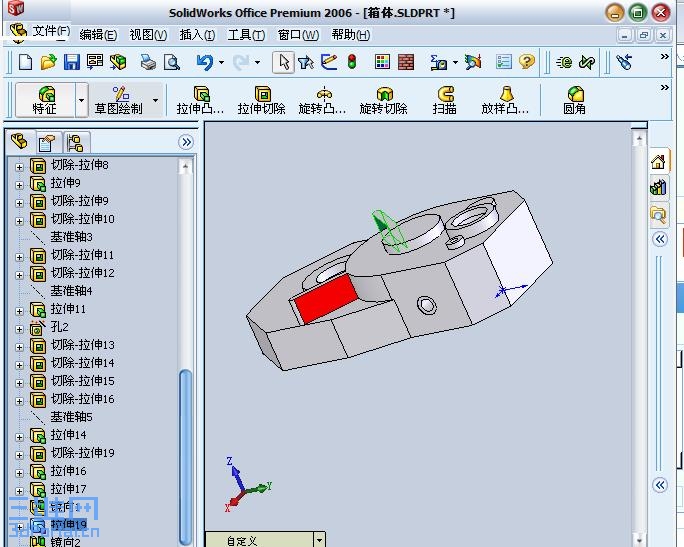684x547 pixels.
Task: Expand the 切除-拉伸16 feature node
Action: pos(19,401)
